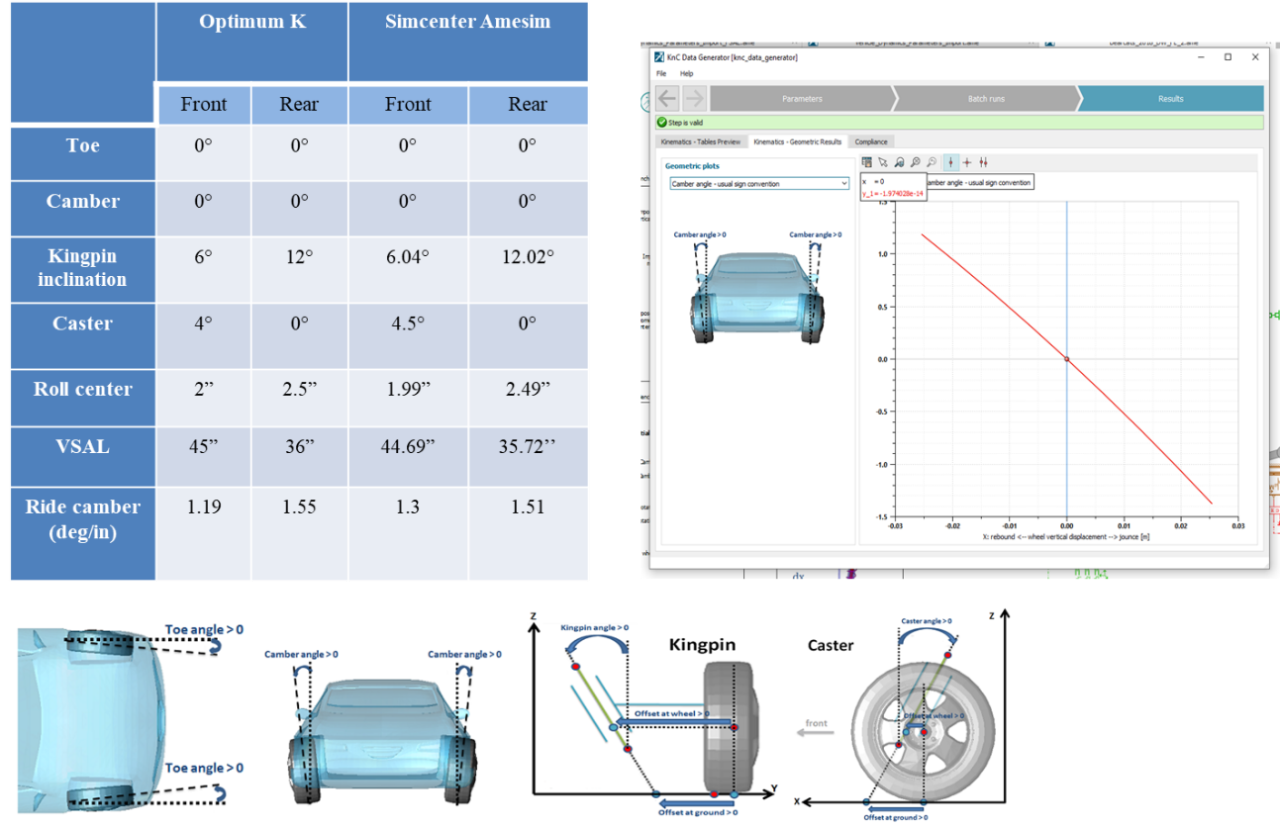Click the origin point marker on red curve
The image size is (1280, 827).
pos(1067,359)
